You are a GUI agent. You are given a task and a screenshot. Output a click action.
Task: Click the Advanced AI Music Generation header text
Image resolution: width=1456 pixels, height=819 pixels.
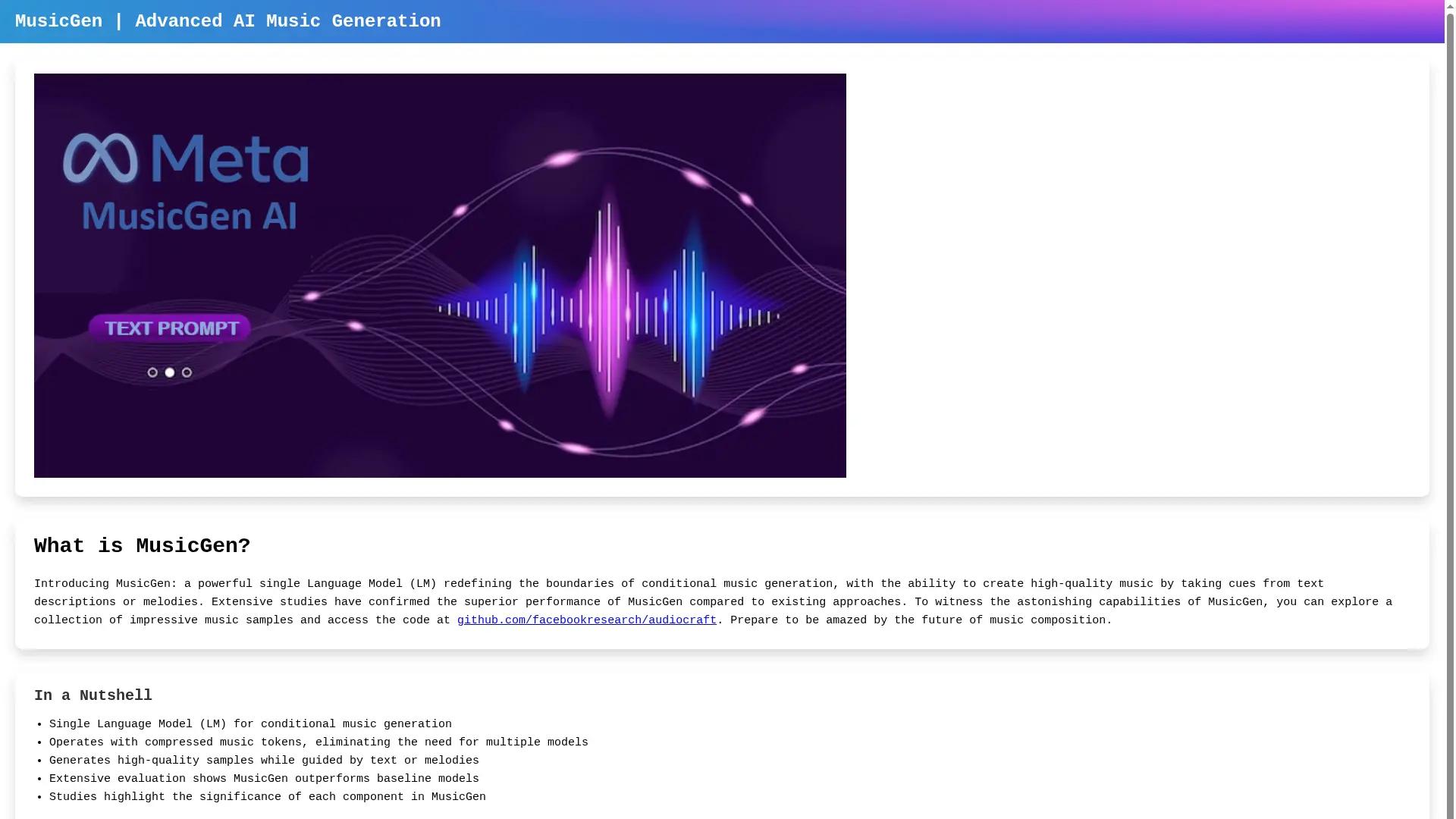click(288, 21)
